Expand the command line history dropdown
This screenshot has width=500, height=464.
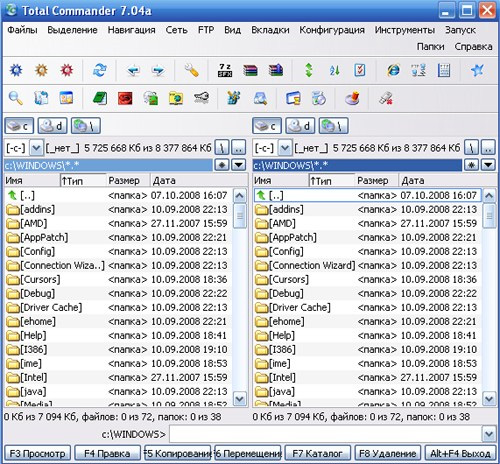click(x=489, y=434)
